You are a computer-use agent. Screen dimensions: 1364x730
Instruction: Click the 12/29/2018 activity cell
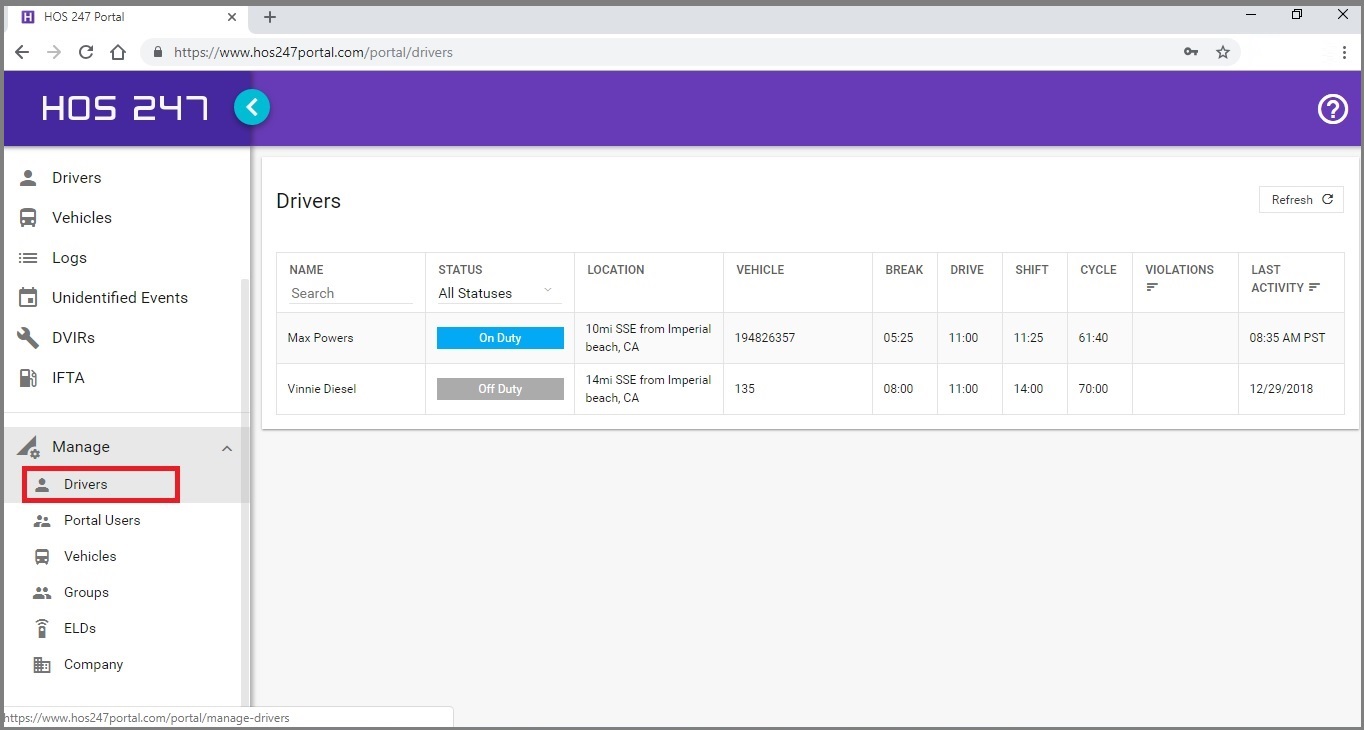(1281, 389)
